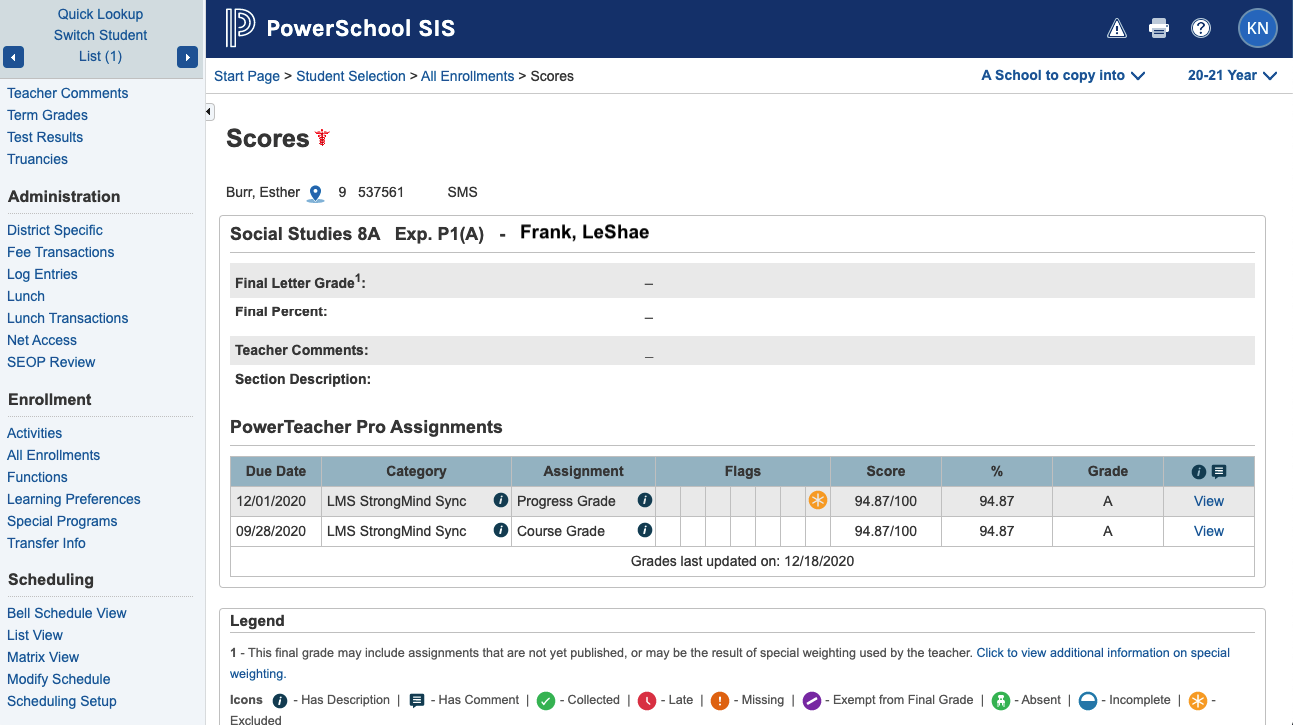
Task: Open description icon for Course Grade assignment
Action: (x=645, y=531)
